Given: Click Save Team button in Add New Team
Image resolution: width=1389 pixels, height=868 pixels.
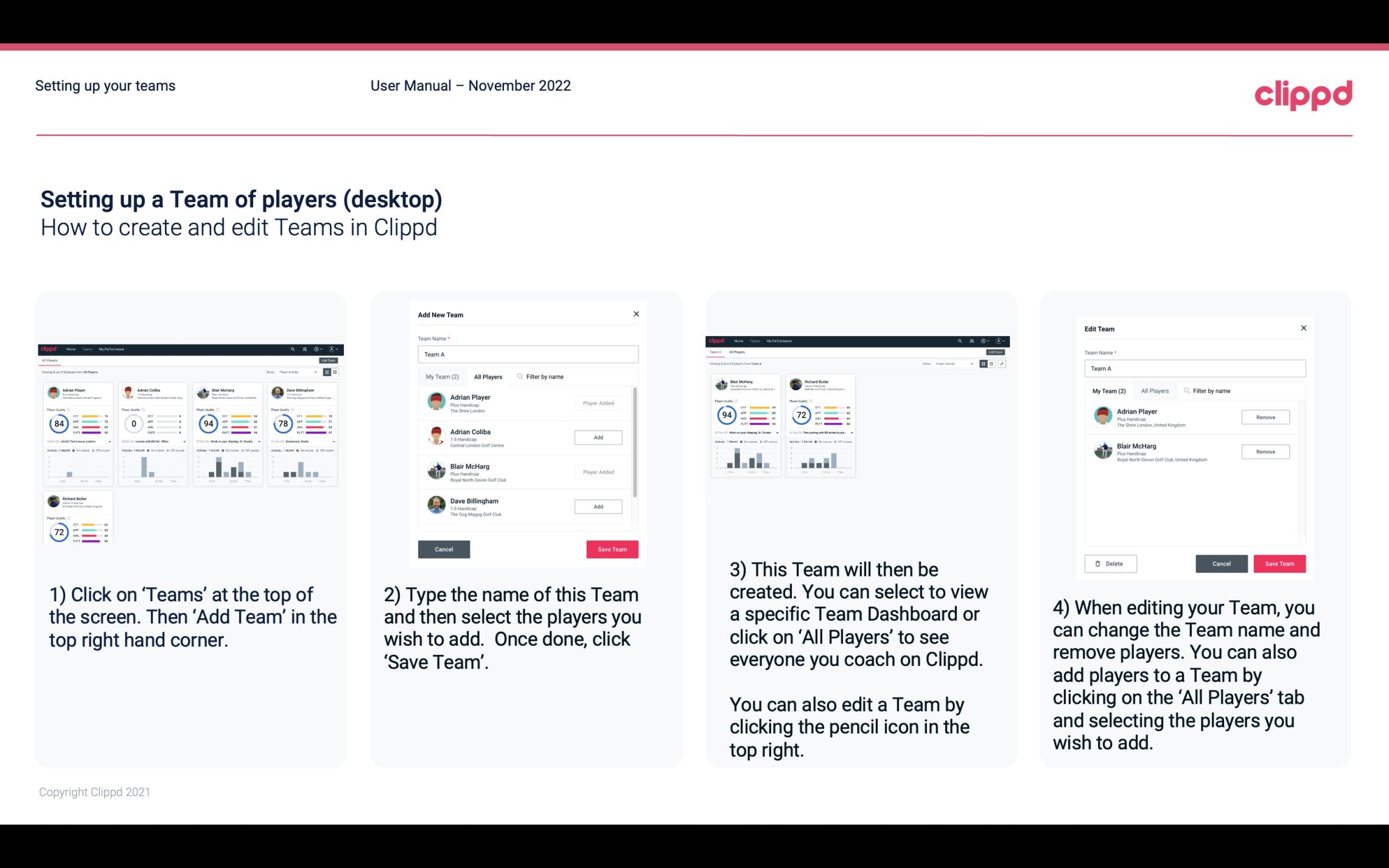Looking at the screenshot, I should tap(611, 548).
